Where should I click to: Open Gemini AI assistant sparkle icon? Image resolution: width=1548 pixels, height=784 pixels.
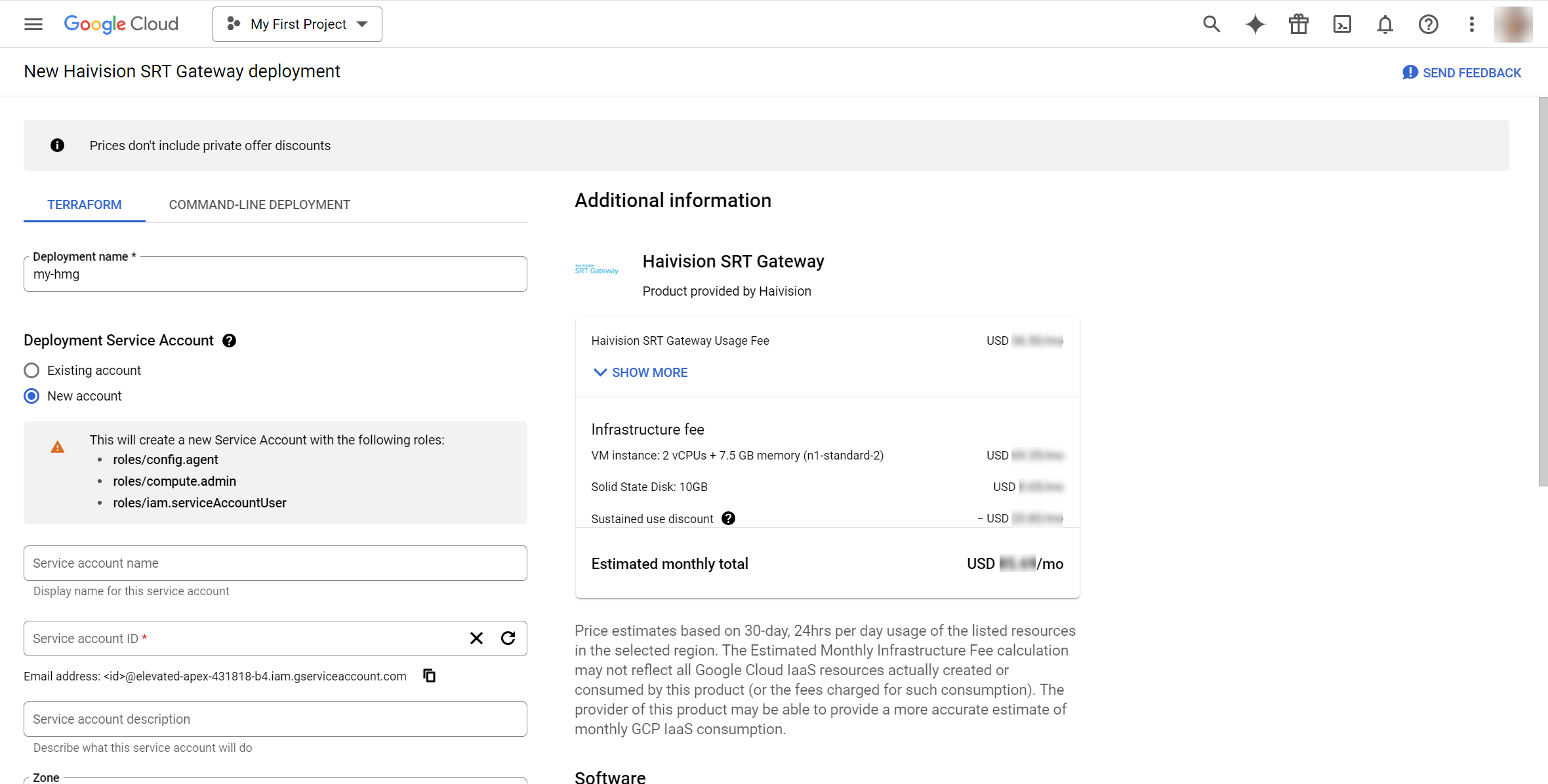tap(1255, 24)
